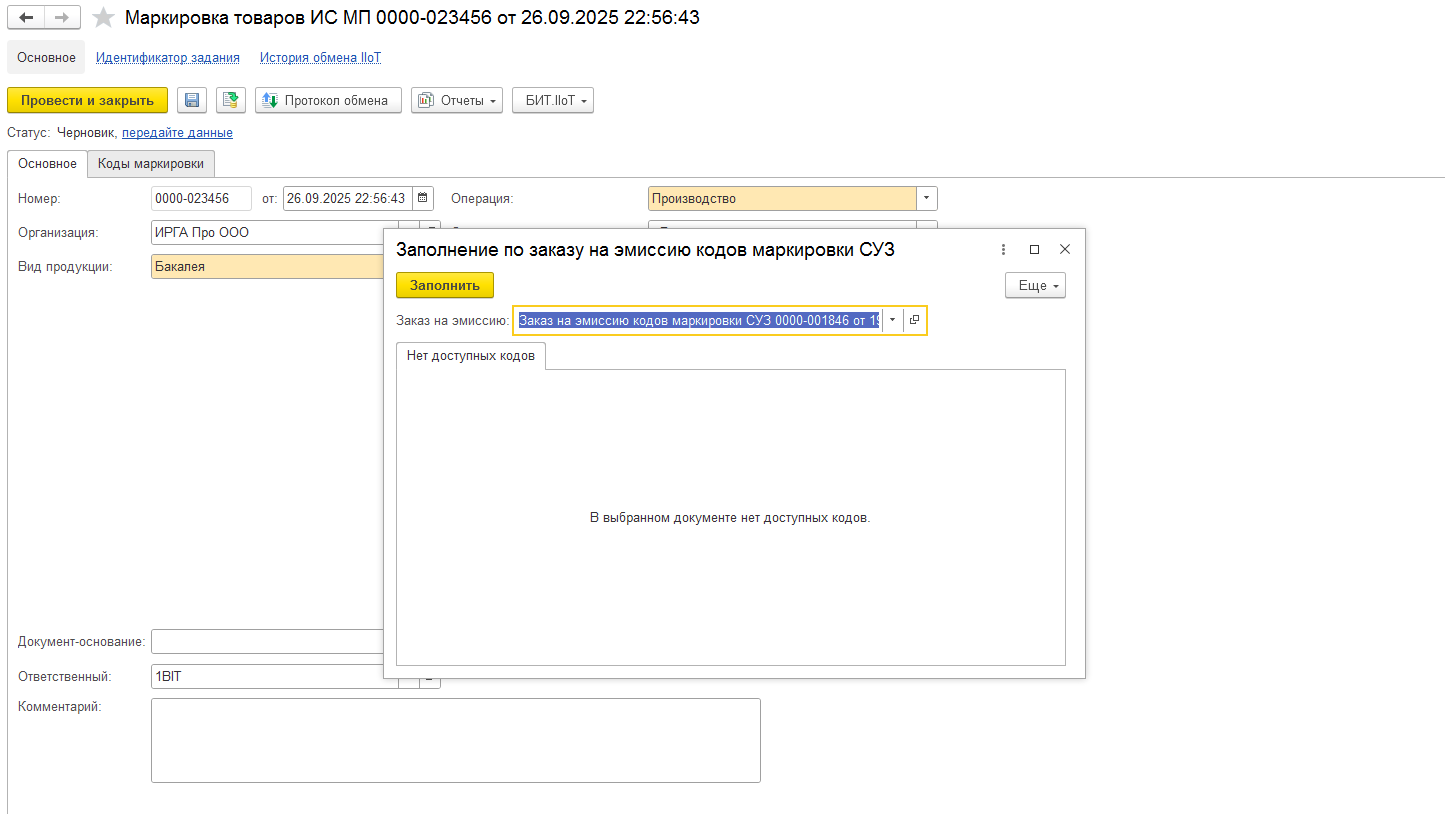Switch to Коды маркировки tab
Viewport: 1445px width, 814px height.
pyautogui.click(x=150, y=164)
